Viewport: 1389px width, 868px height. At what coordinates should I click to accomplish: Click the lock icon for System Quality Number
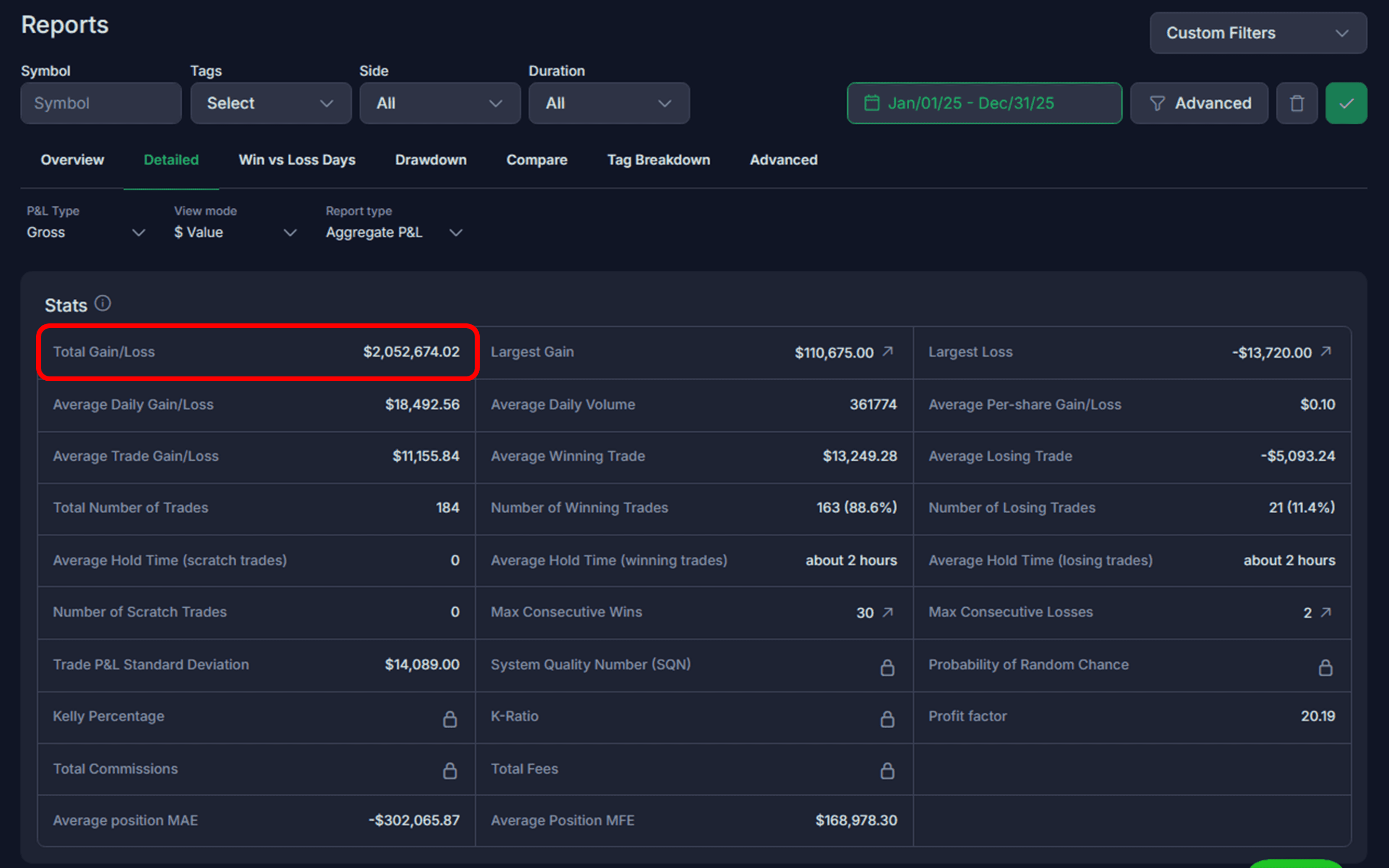[887, 667]
